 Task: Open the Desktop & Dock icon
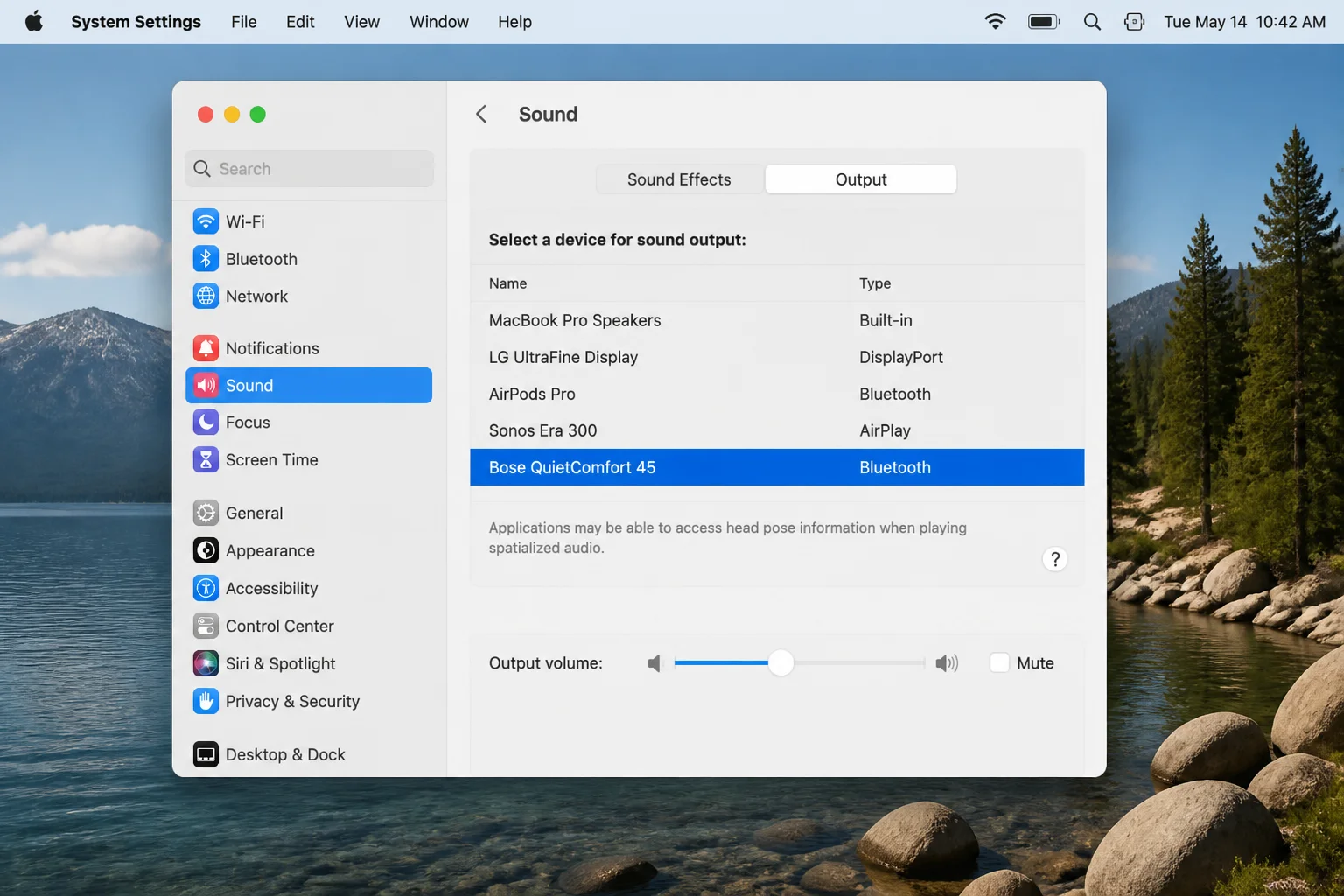pos(206,754)
